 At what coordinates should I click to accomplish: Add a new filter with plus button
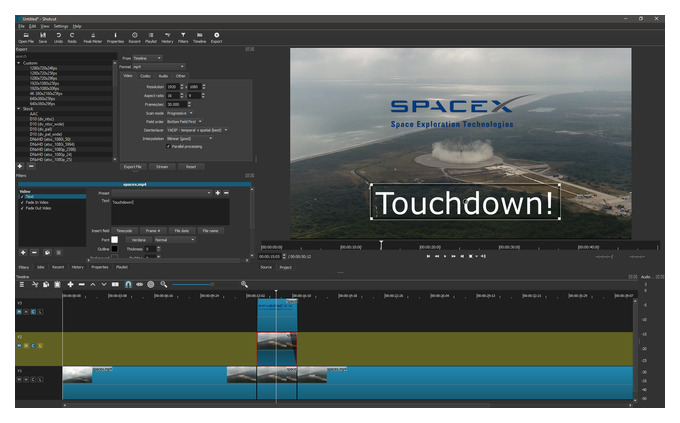(x=23, y=252)
